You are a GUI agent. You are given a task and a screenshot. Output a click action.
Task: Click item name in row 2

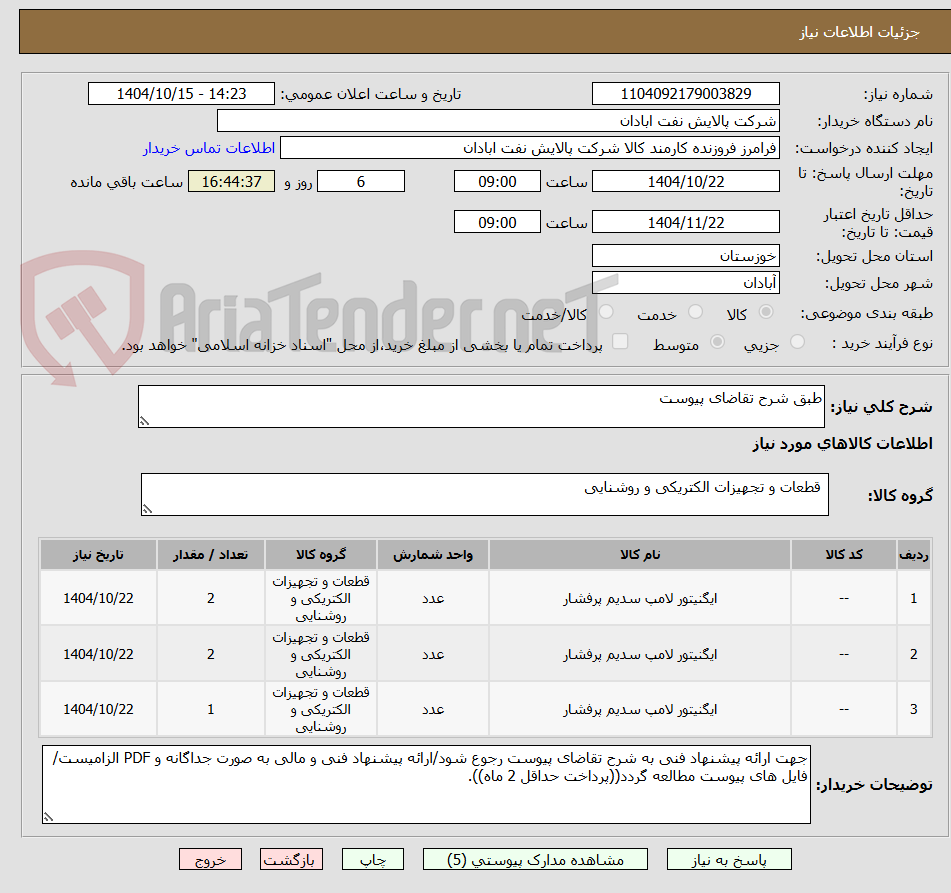coord(640,655)
